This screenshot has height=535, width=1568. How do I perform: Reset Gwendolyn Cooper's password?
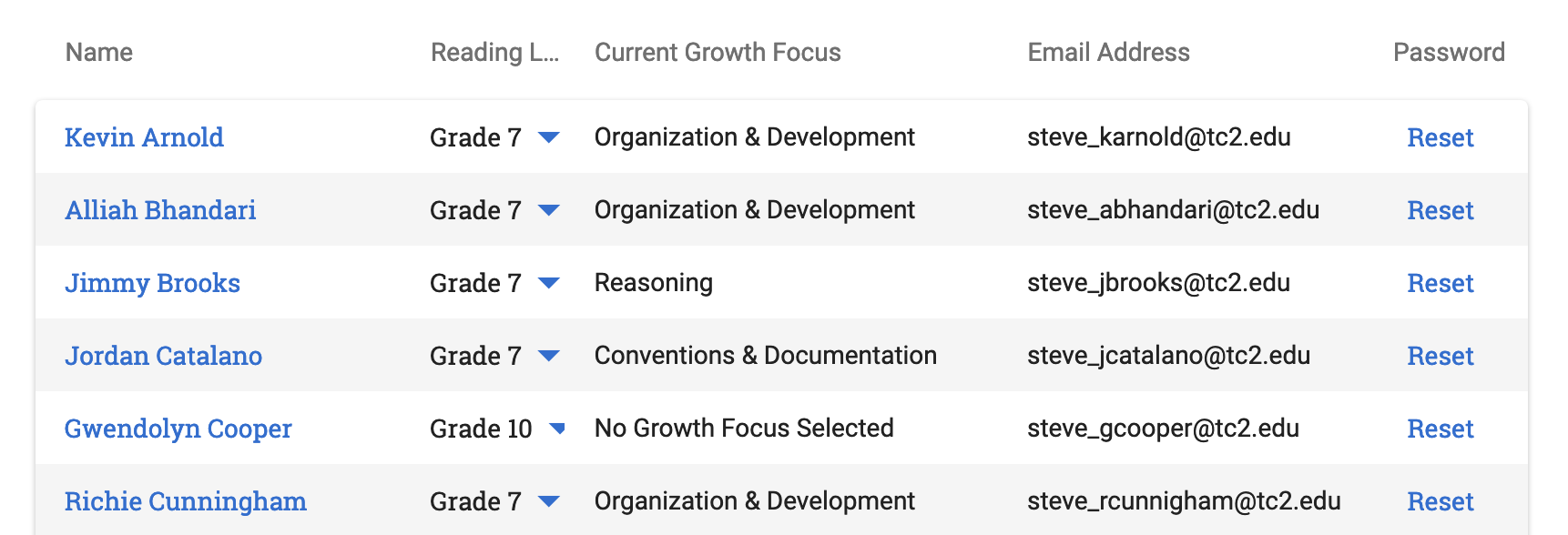[1440, 429]
